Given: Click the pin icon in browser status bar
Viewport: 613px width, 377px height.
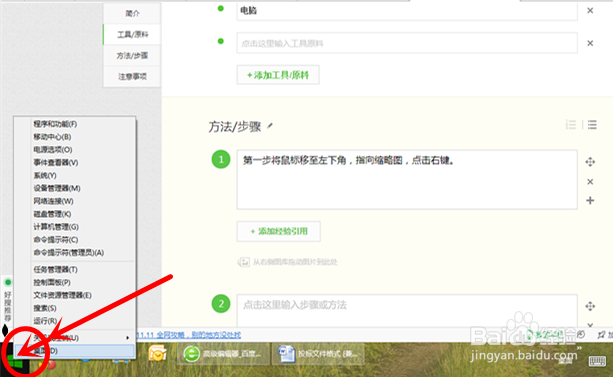Looking at the screenshot, I should click(x=601, y=335).
